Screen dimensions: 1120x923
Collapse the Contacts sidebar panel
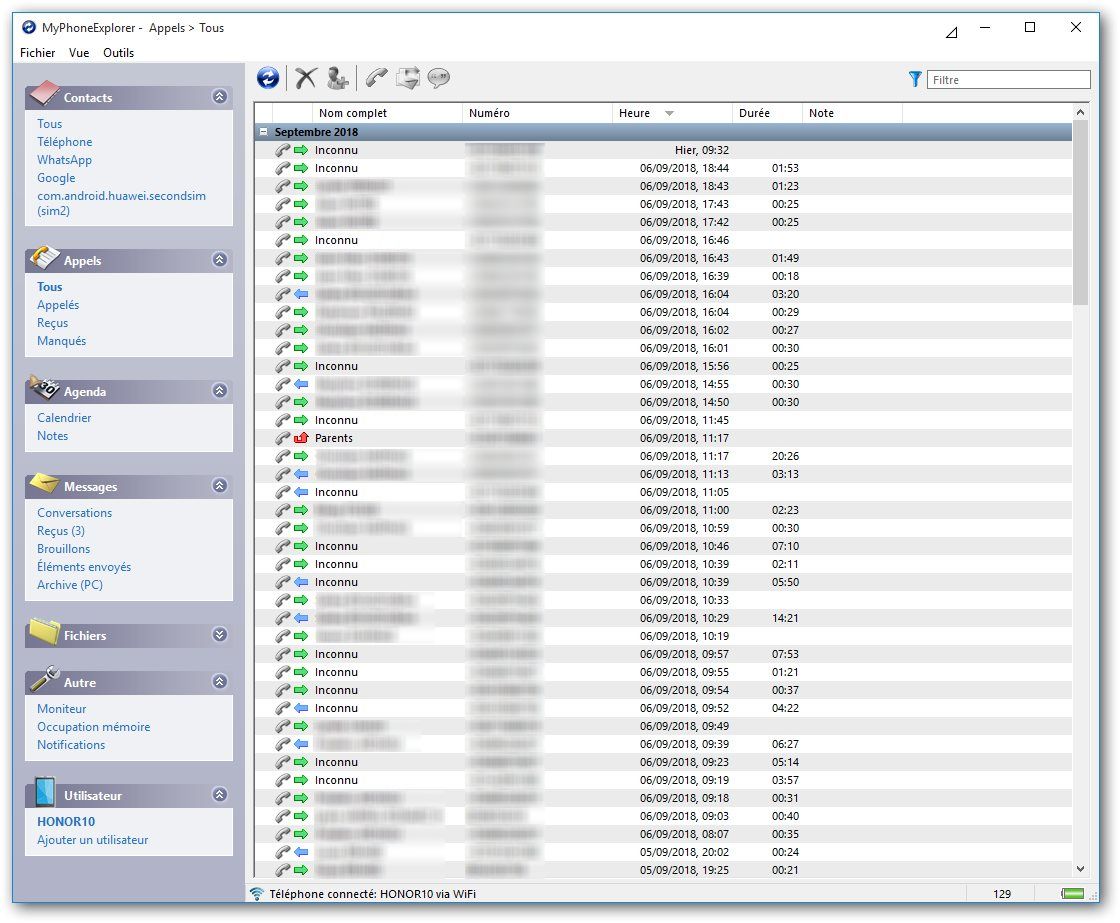(x=219, y=97)
